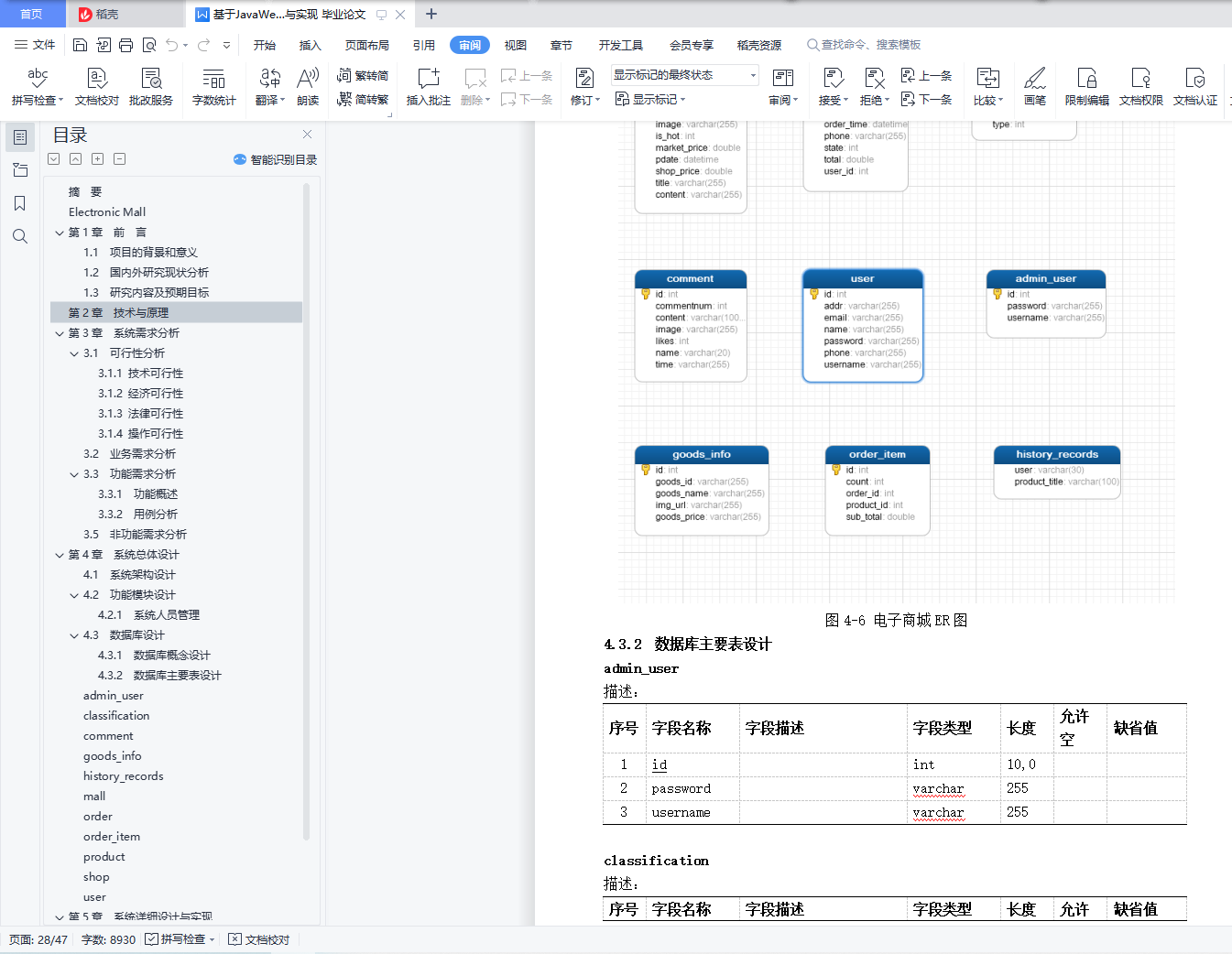Viewport: 1232px width, 954px height.
Task: Accept the change with 接受
Action: 834,87
